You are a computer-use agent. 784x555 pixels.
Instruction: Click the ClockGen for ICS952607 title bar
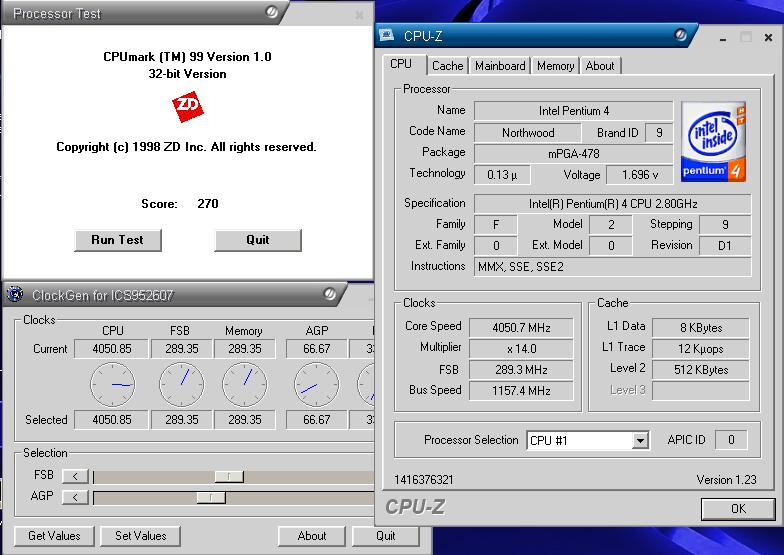coord(175,294)
